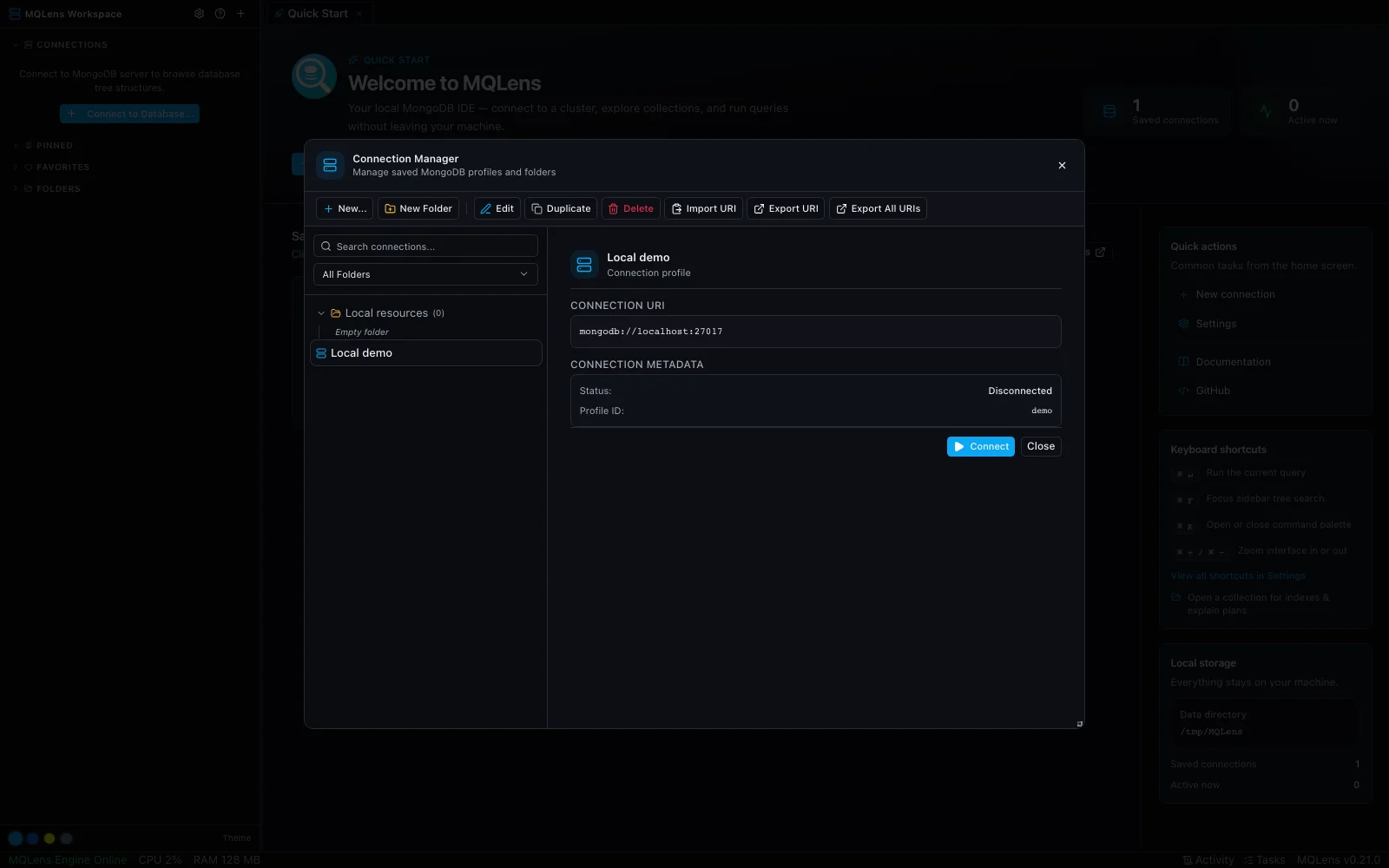Open workspace settings gear in sidebar header
Image resolution: width=1389 pixels, height=868 pixels.
199,14
